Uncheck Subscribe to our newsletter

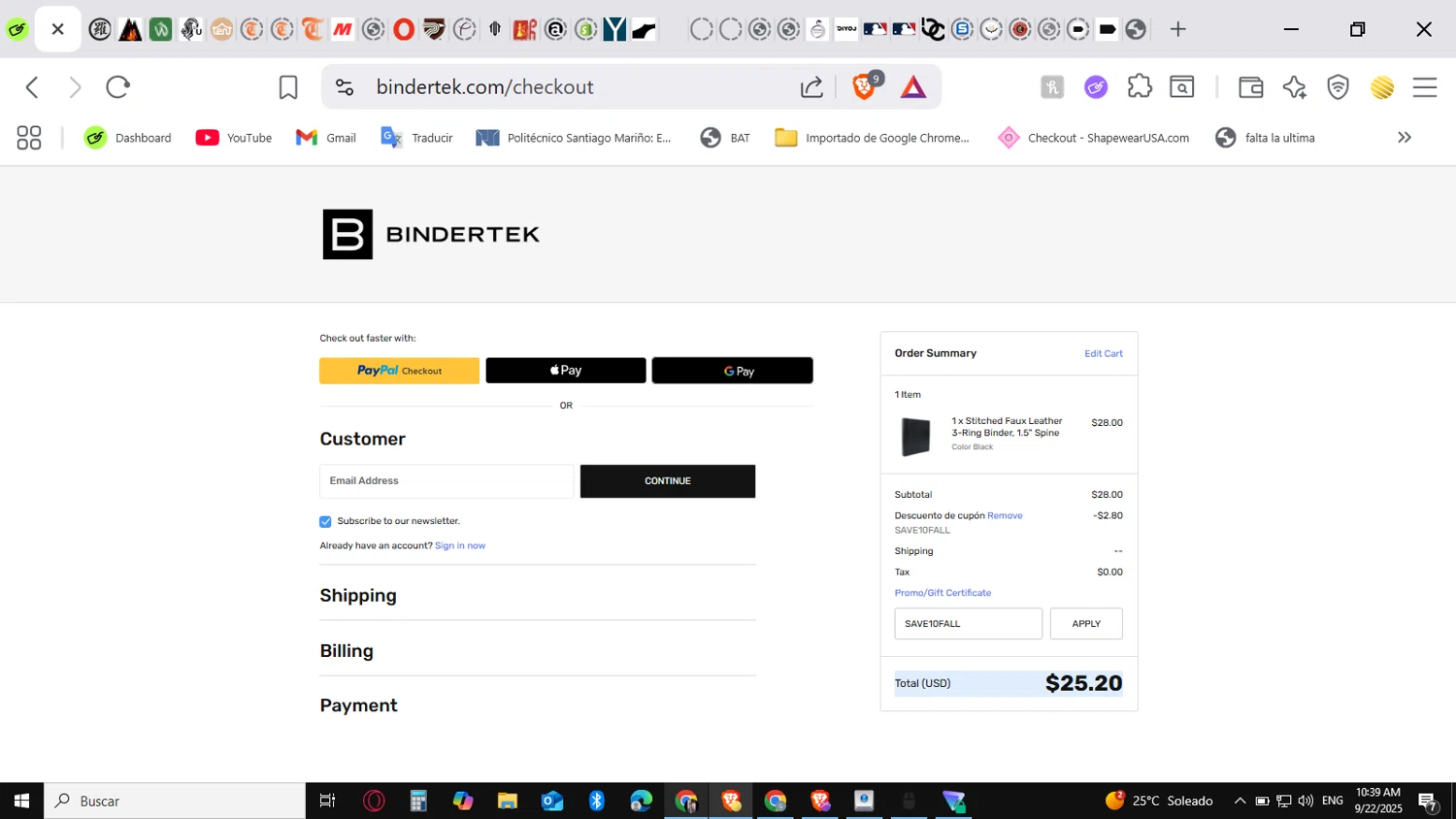tap(325, 521)
